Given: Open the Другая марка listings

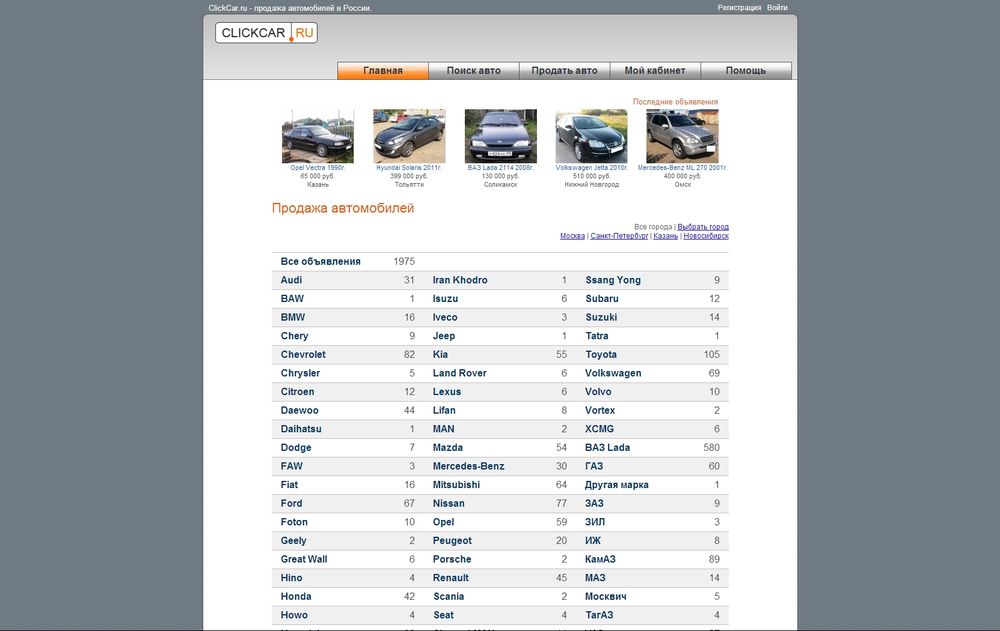Looking at the screenshot, I should click(617, 485).
